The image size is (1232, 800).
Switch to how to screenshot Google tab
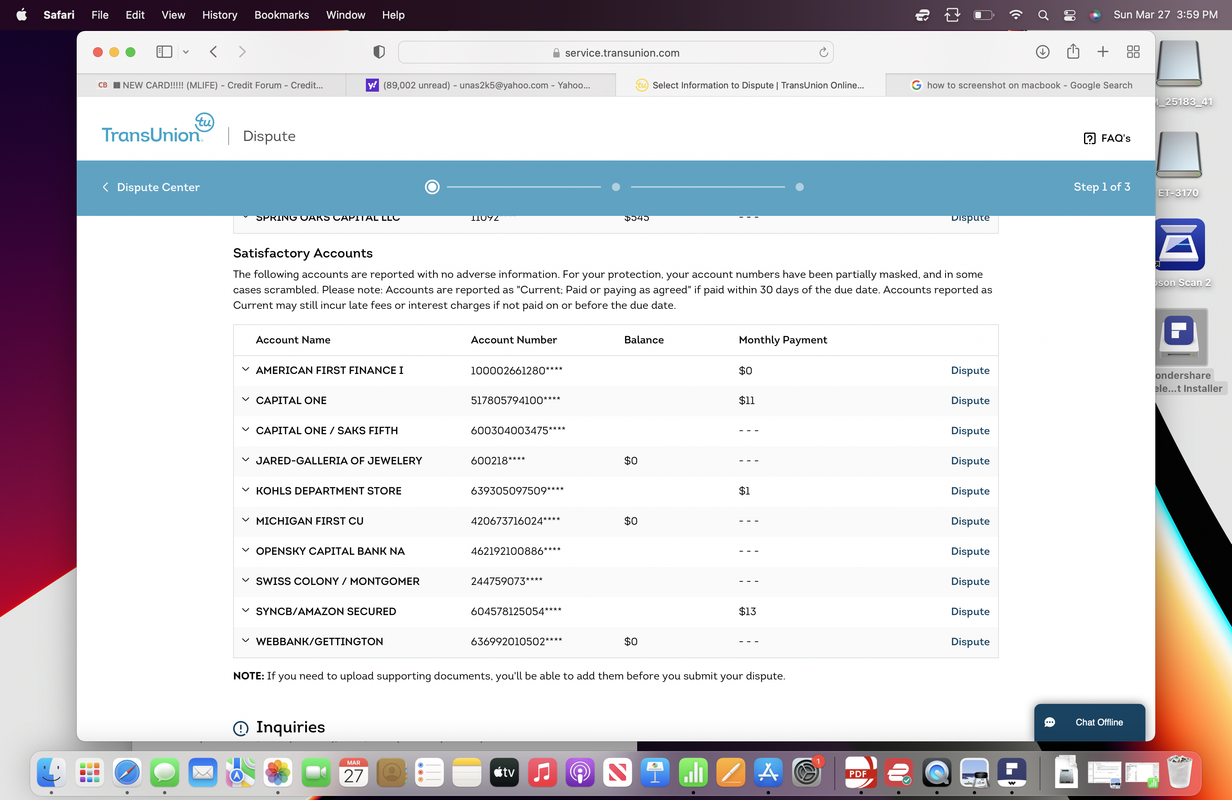pyautogui.click(x=1020, y=85)
